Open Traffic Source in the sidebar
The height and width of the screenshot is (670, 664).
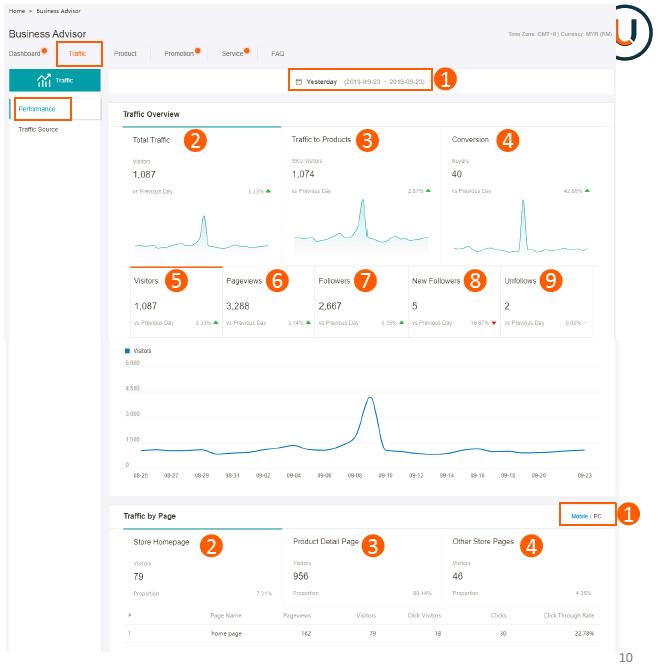tap(38, 129)
